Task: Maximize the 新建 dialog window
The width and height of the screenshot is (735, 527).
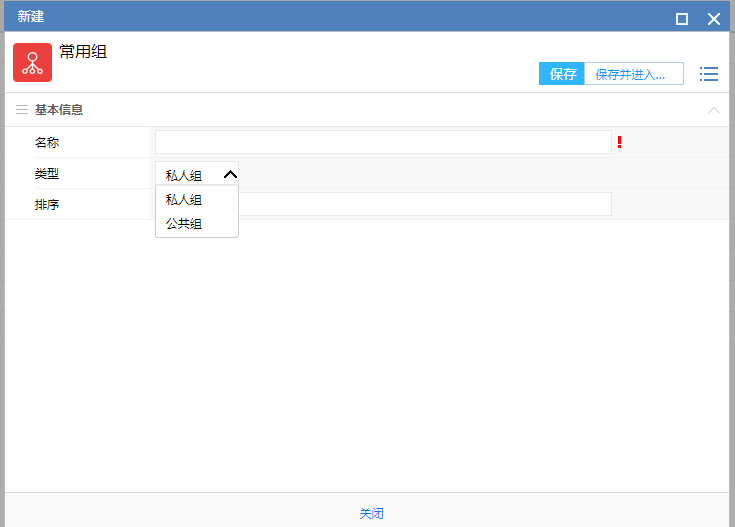Action: pos(682,18)
